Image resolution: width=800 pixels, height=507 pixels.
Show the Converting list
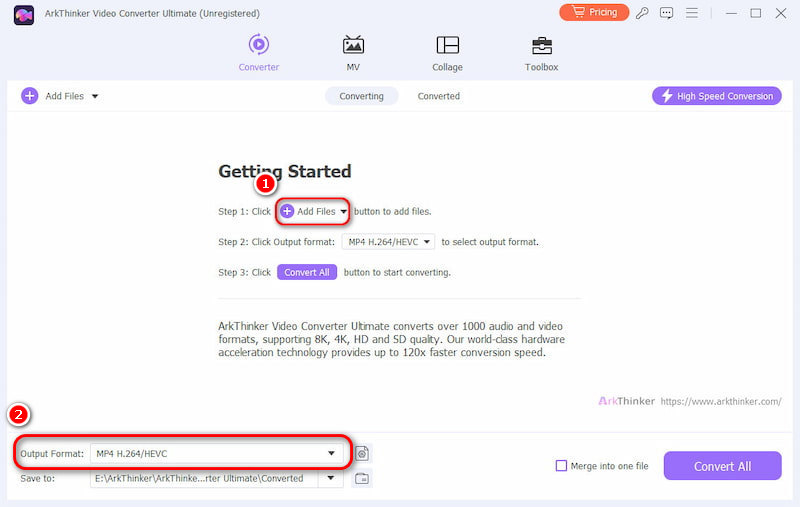(x=361, y=96)
